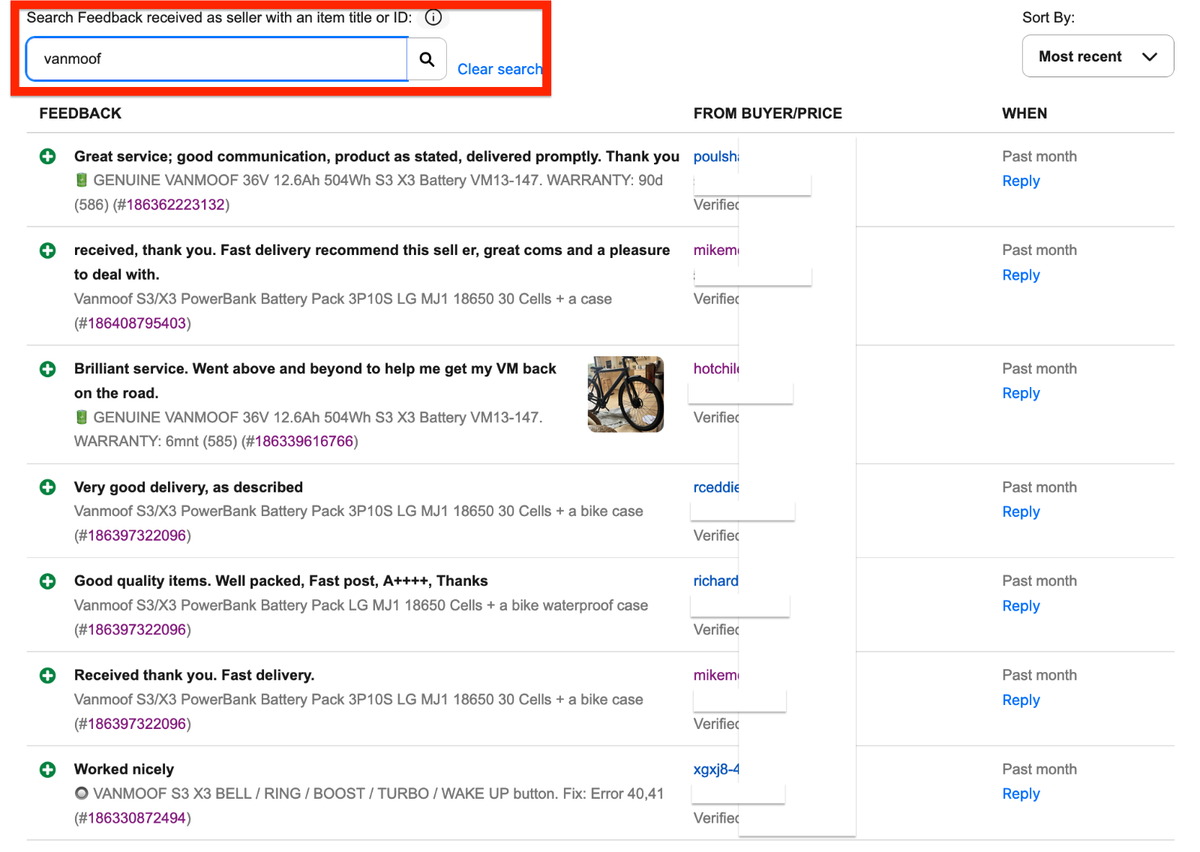This screenshot has width=1200, height=852.
Task: Click the Clear search link
Action: [x=499, y=69]
